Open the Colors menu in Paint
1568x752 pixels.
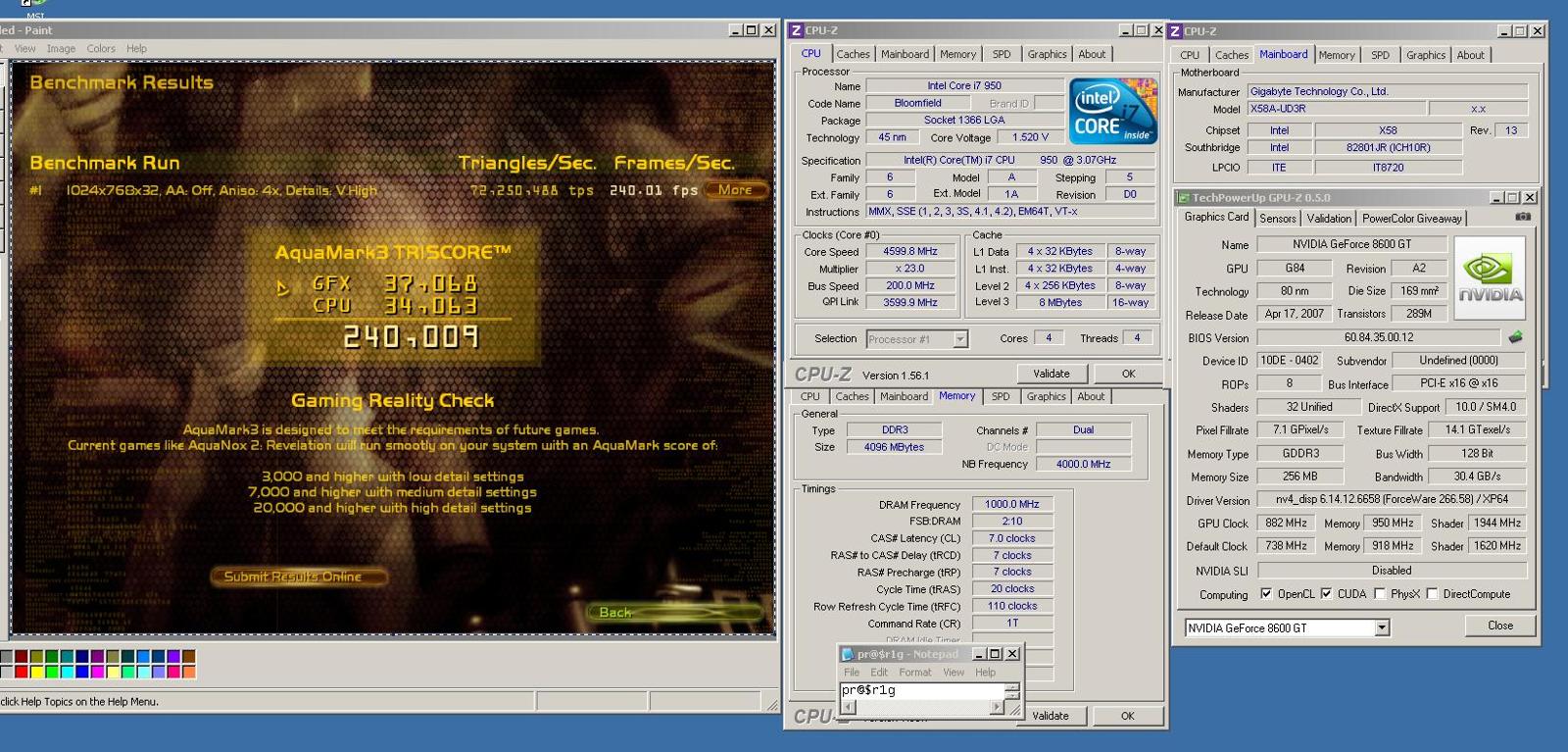coord(101,48)
